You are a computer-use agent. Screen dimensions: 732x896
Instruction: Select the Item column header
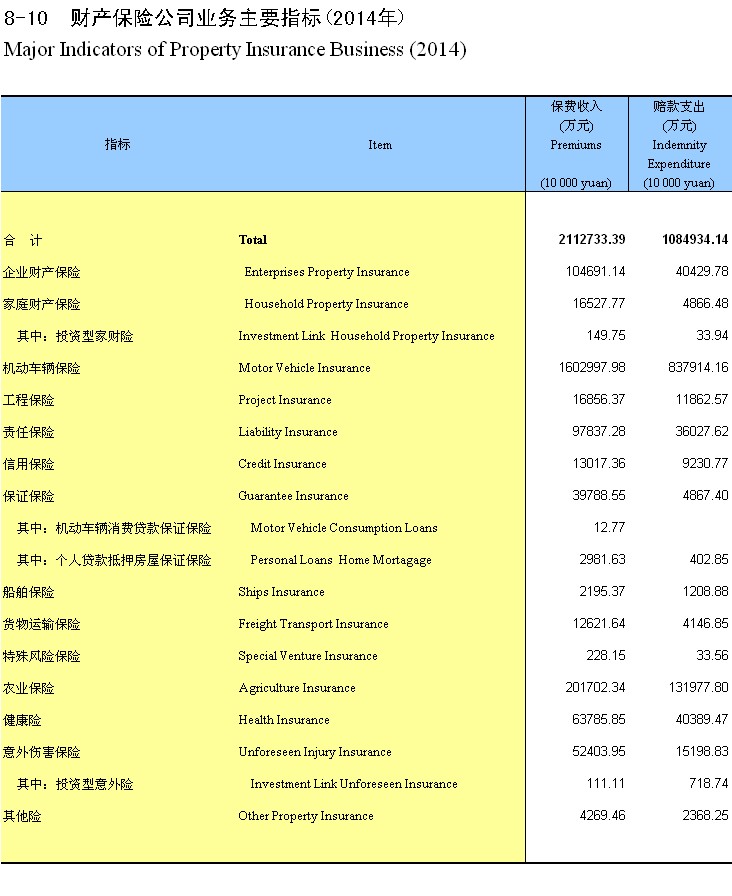pyautogui.click(x=380, y=145)
